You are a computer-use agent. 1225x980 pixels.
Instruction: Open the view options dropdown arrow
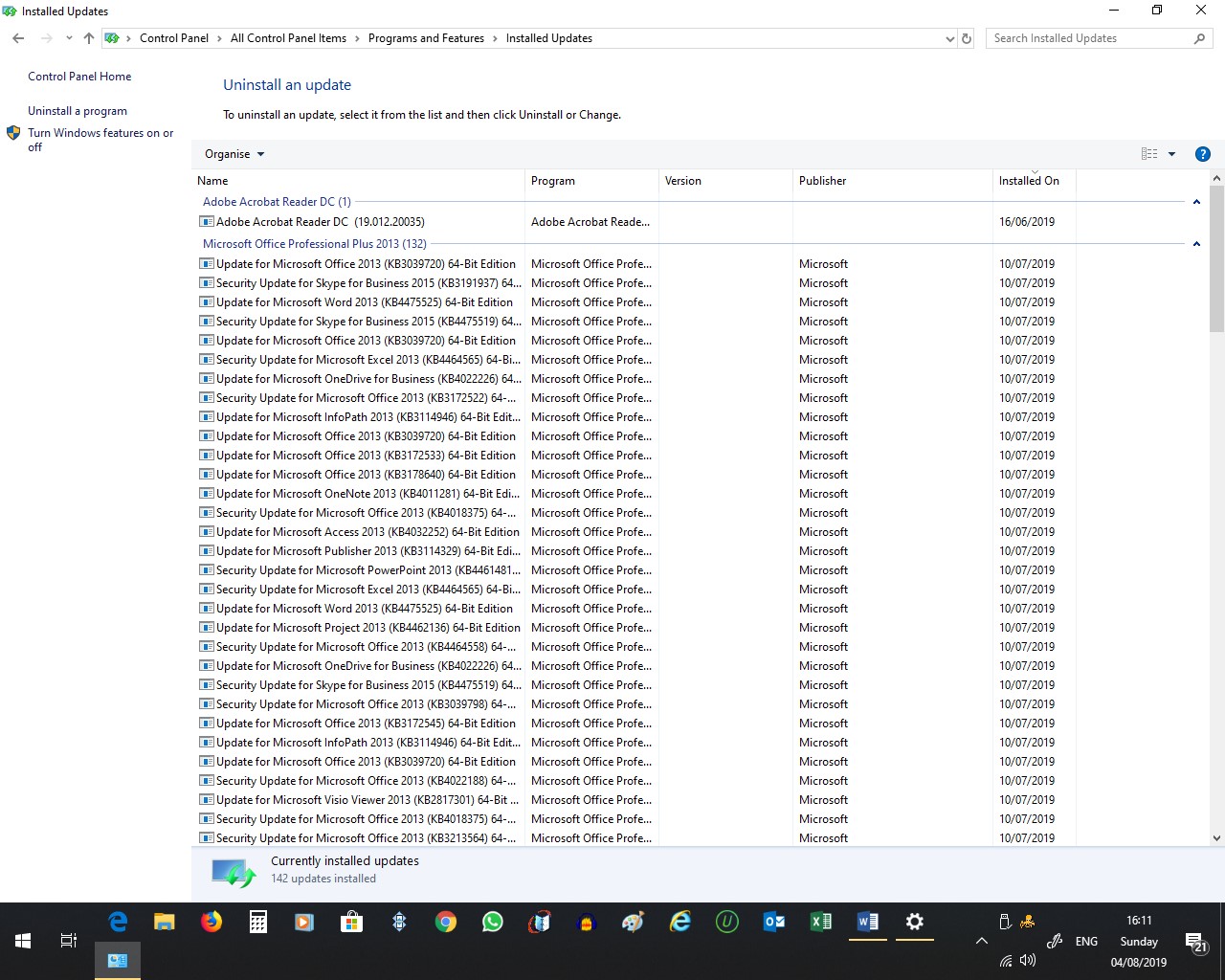click(1171, 154)
